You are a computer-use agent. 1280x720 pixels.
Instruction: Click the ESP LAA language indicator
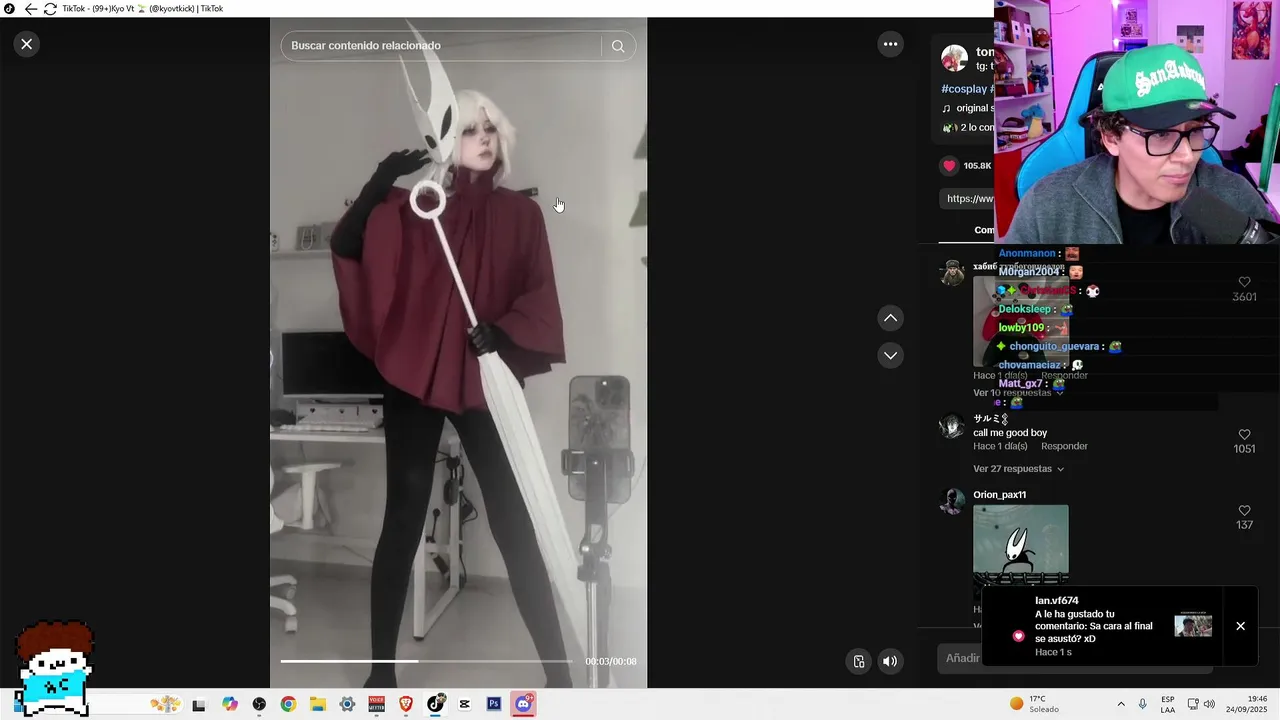(1168, 704)
